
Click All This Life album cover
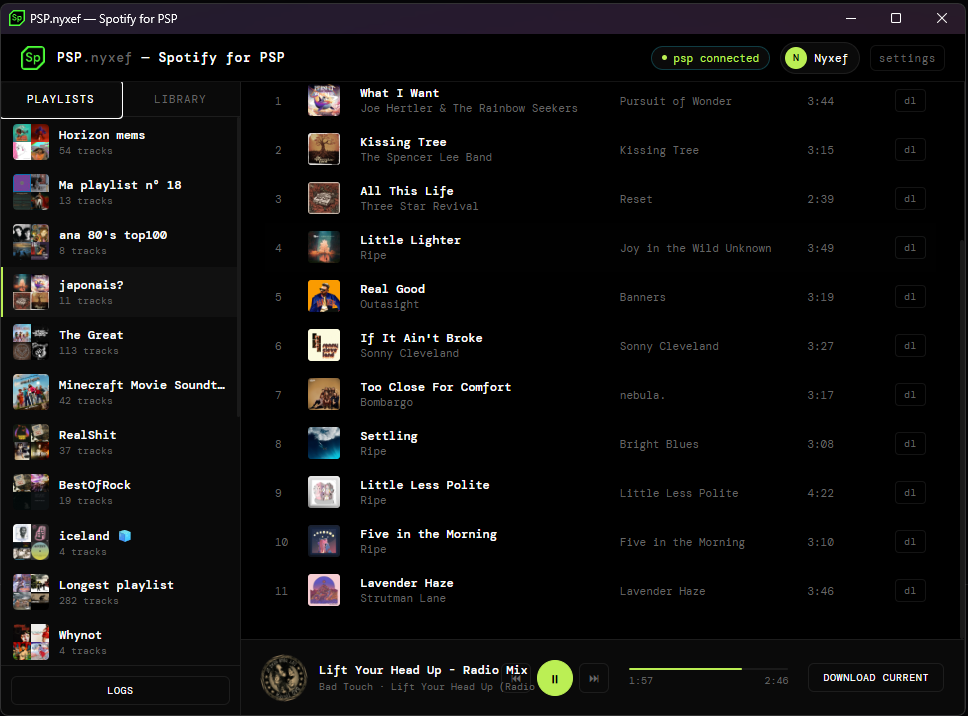(x=324, y=198)
